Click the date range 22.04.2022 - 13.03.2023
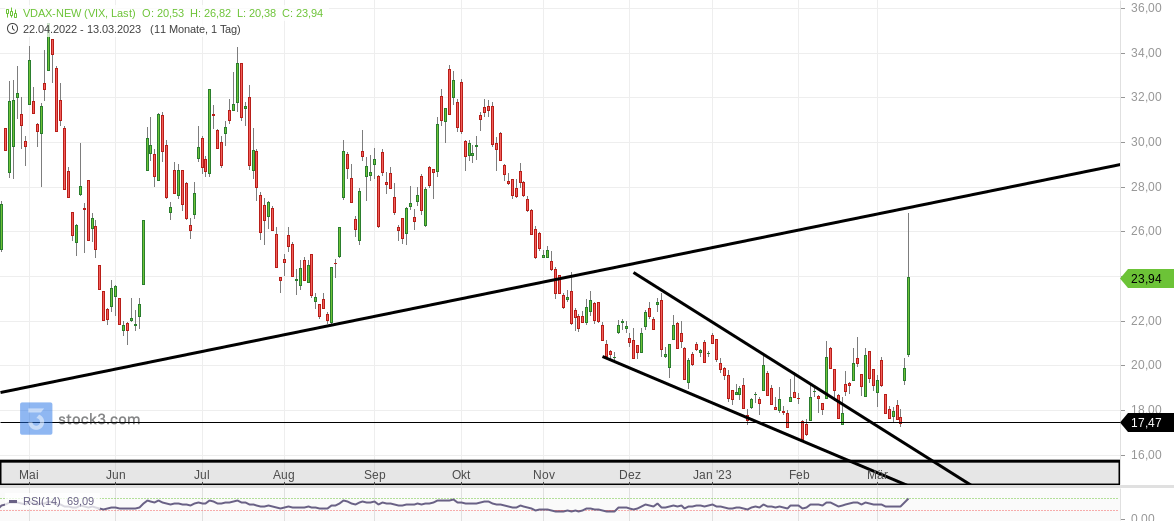Image resolution: width=1174 pixels, height=521 pixels. pos(82,29)
